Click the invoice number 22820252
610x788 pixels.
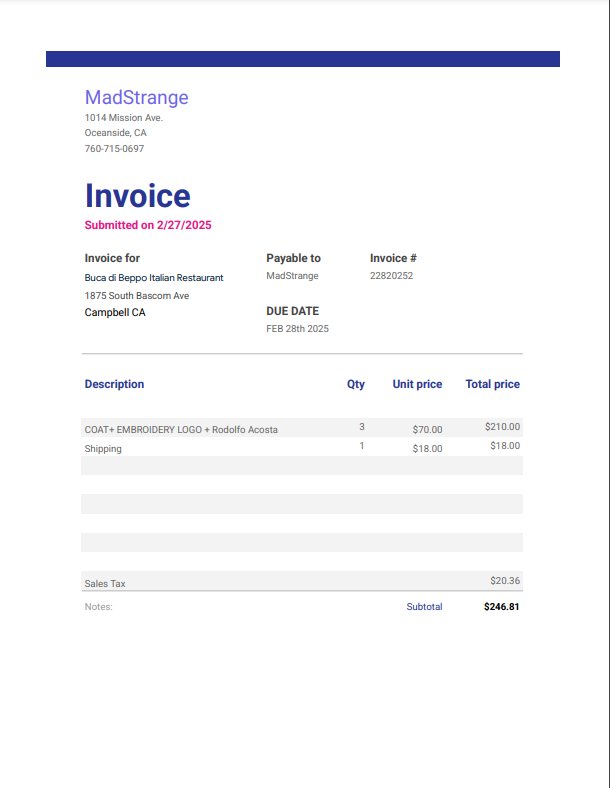pos(391,276)
